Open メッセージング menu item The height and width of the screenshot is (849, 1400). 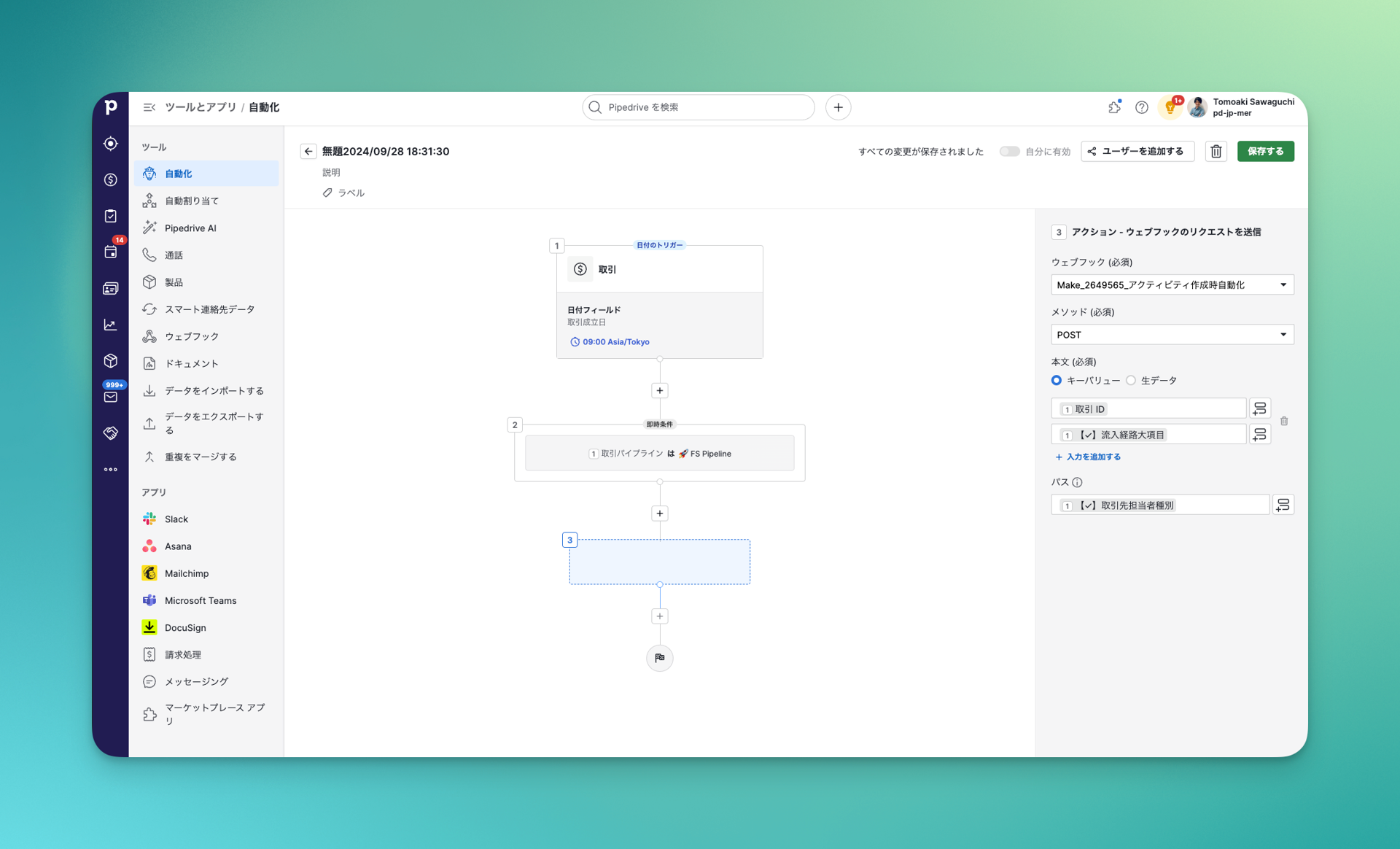point(206,681)
